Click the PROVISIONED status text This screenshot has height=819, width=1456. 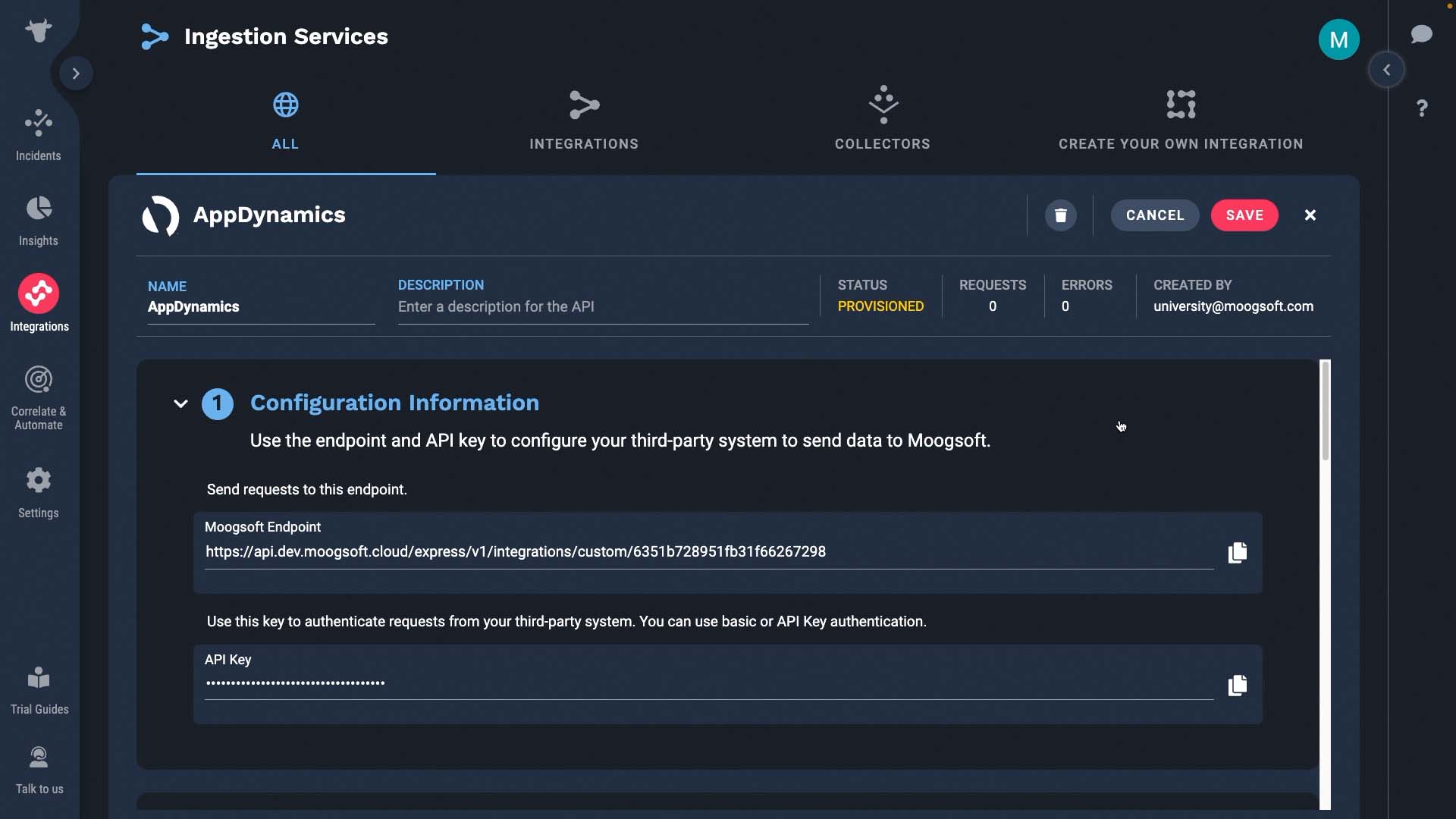tap(880, 306)
